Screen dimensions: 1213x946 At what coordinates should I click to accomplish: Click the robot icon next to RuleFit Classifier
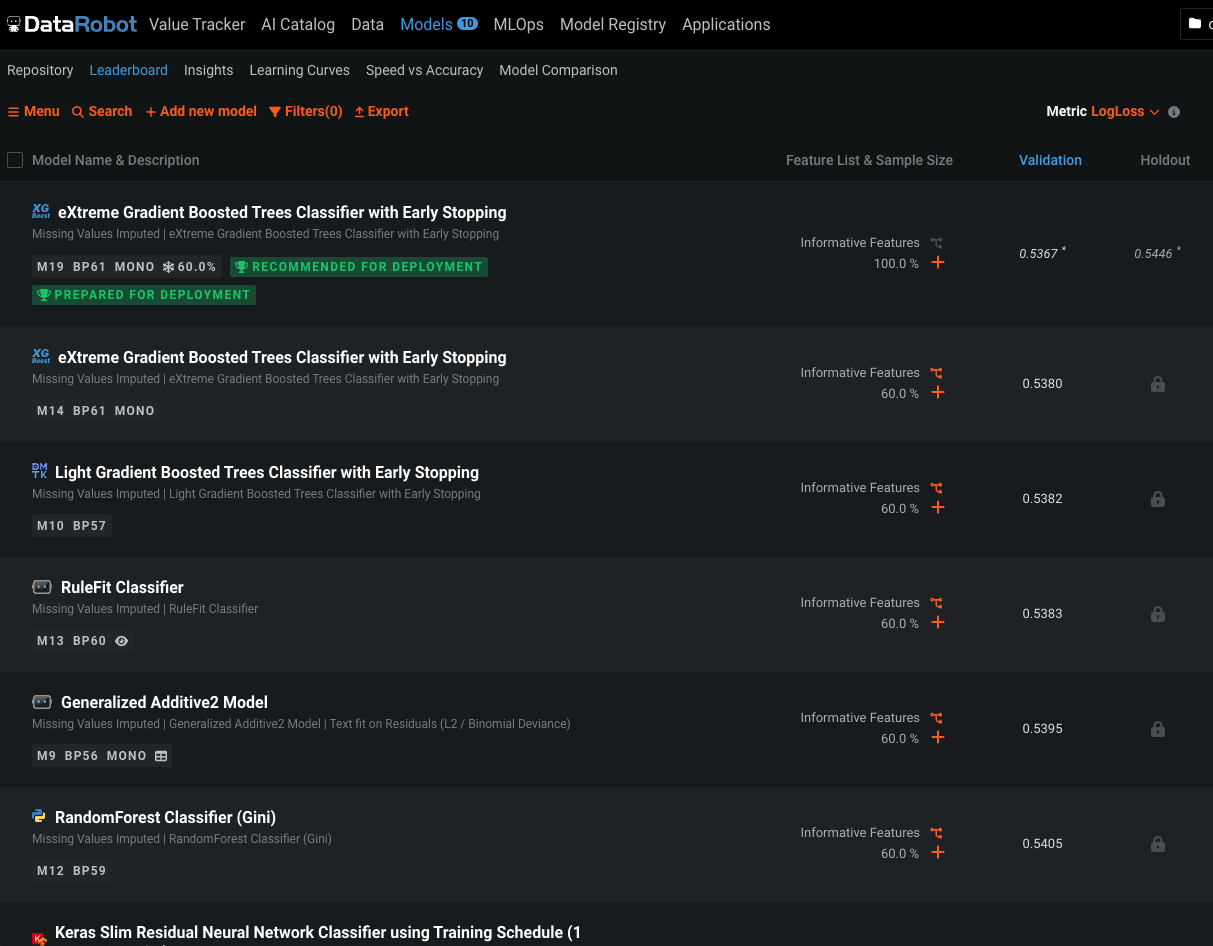click(x=40, y=587)
